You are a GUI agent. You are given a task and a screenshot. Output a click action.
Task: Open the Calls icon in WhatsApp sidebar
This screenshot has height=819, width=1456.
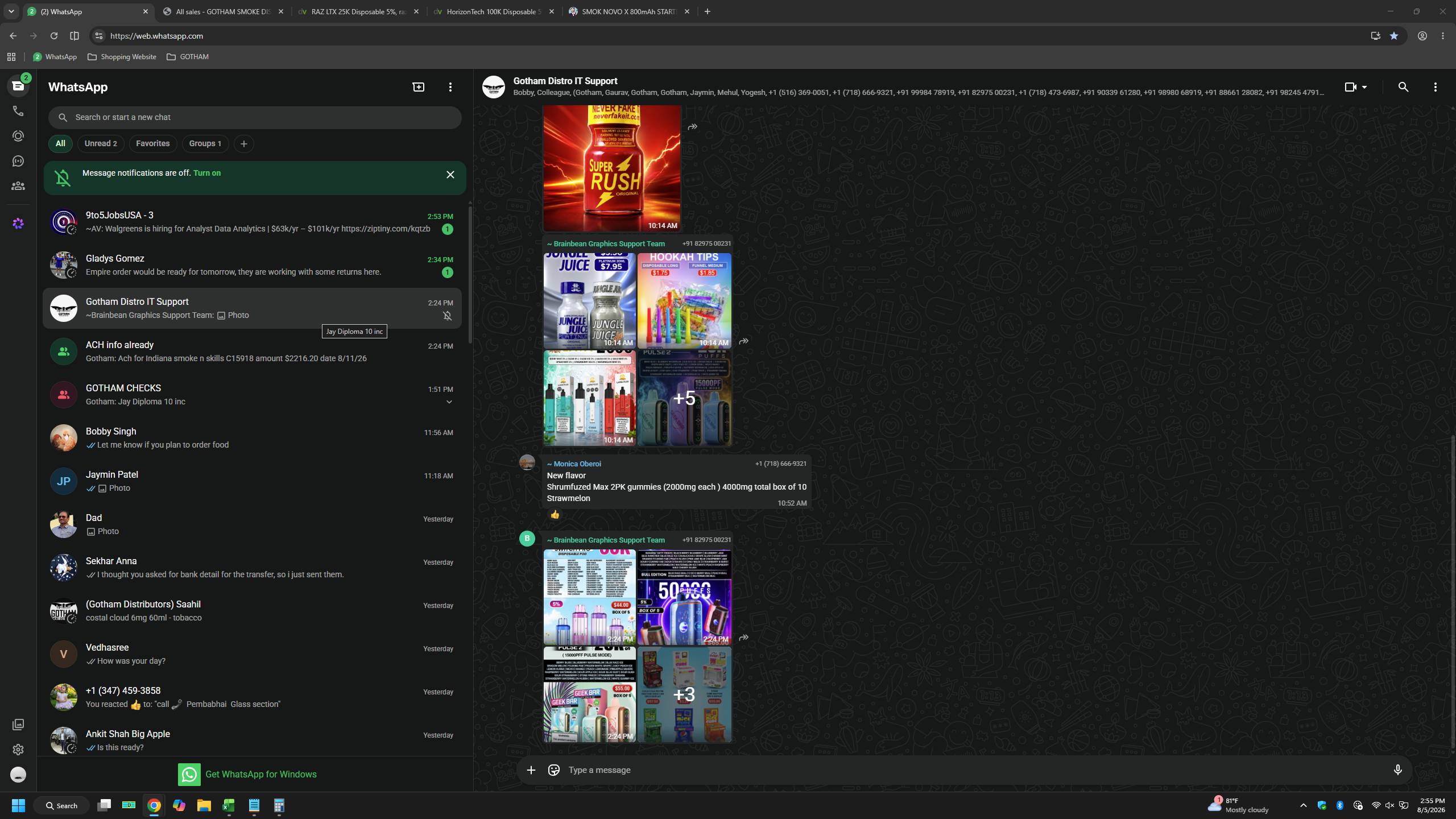[x=18, y=111]
